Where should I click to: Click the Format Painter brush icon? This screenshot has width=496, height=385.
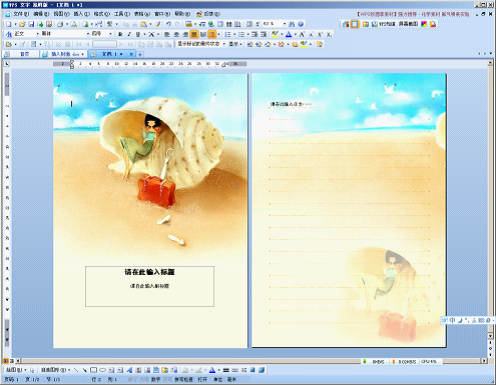[x=157, y=24]
